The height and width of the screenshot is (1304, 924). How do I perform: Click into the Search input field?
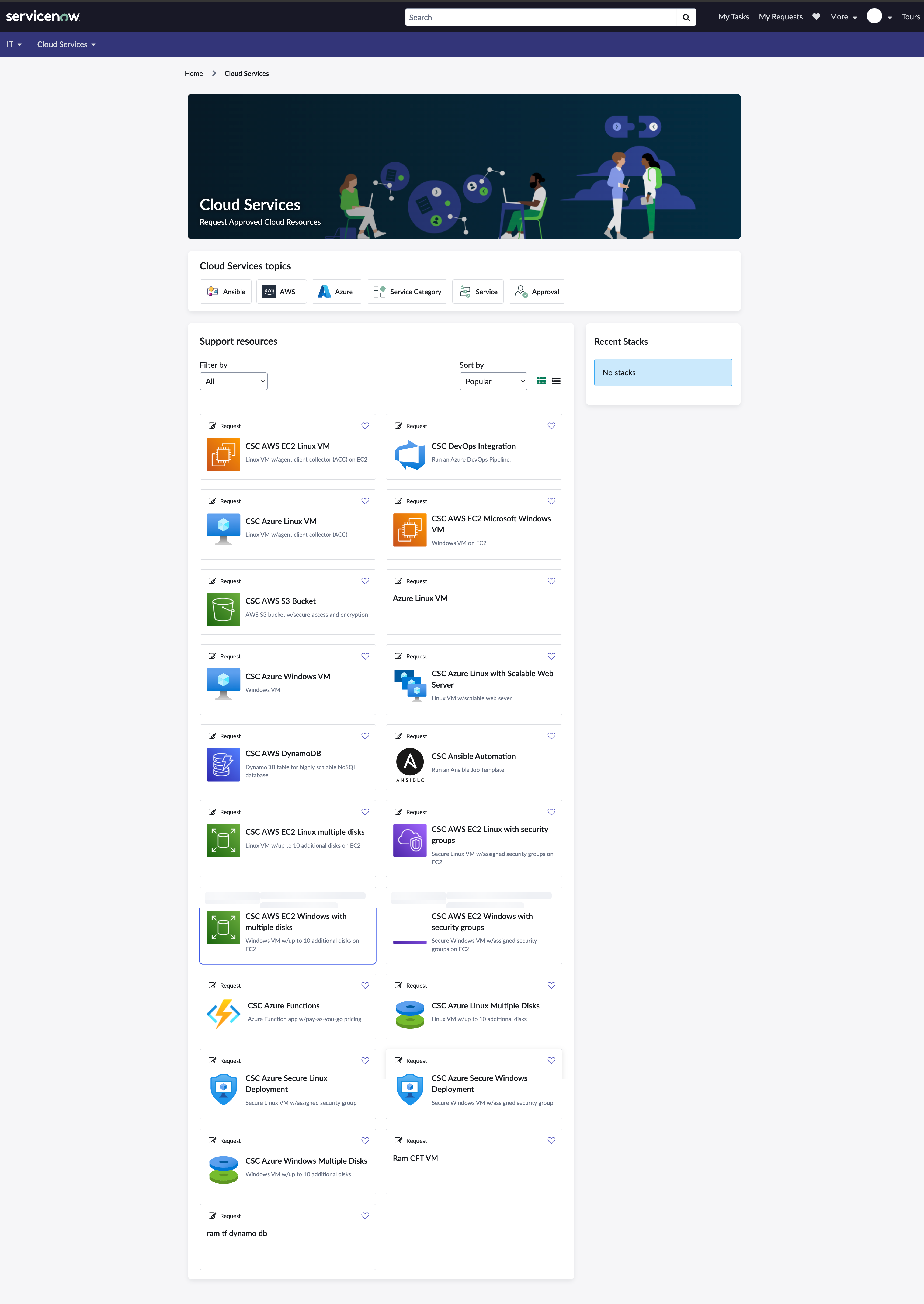click(540, 17)
